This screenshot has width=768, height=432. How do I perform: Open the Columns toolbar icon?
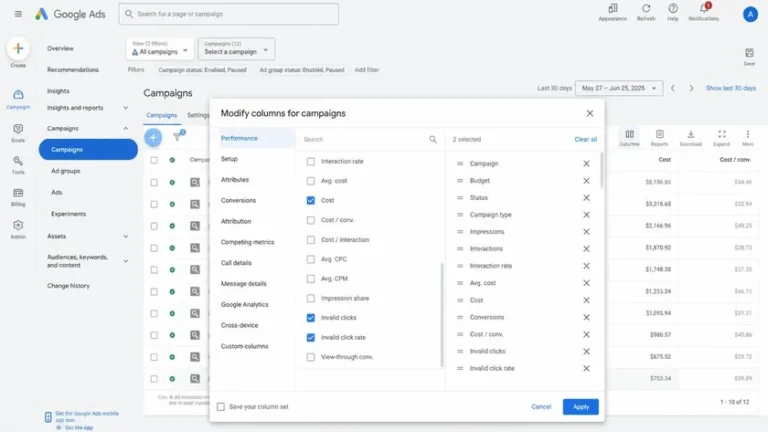click(629, 134)
